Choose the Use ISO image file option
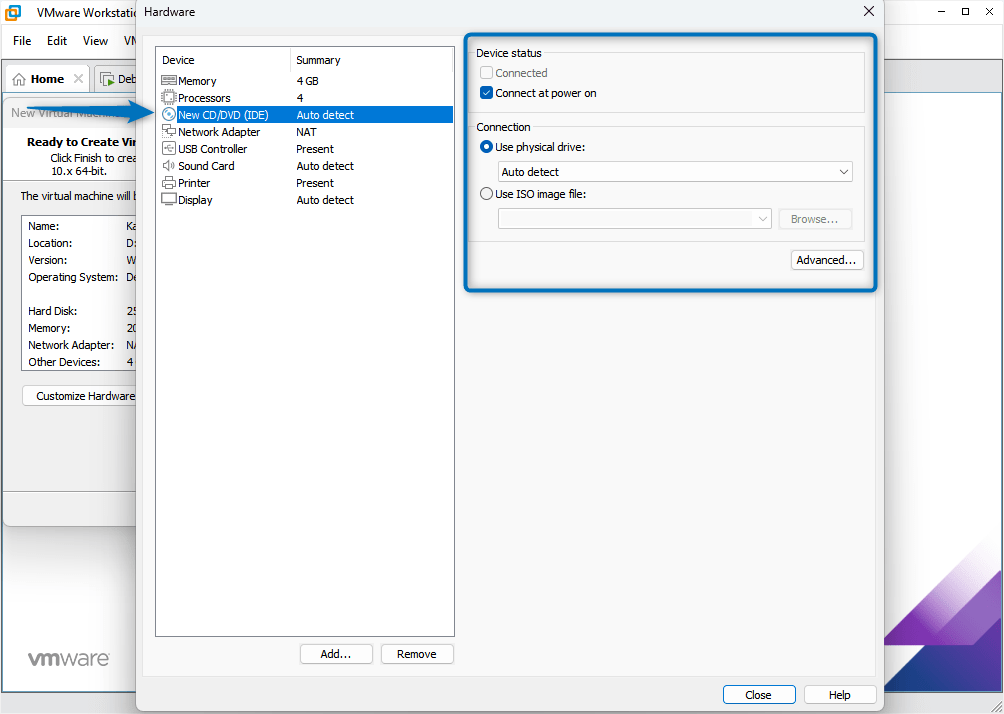This screenshot has width=1004, height=714. [x=485, y=193]
